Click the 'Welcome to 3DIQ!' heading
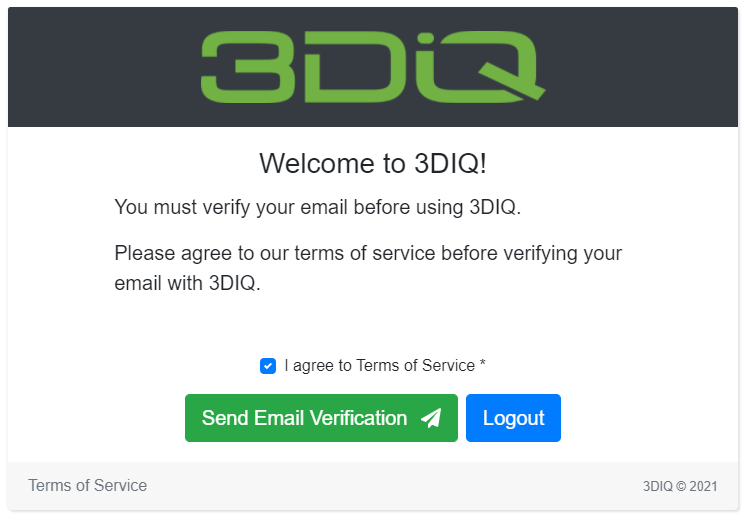This screenshot has width=749, height=520. (x=373, y=163)
